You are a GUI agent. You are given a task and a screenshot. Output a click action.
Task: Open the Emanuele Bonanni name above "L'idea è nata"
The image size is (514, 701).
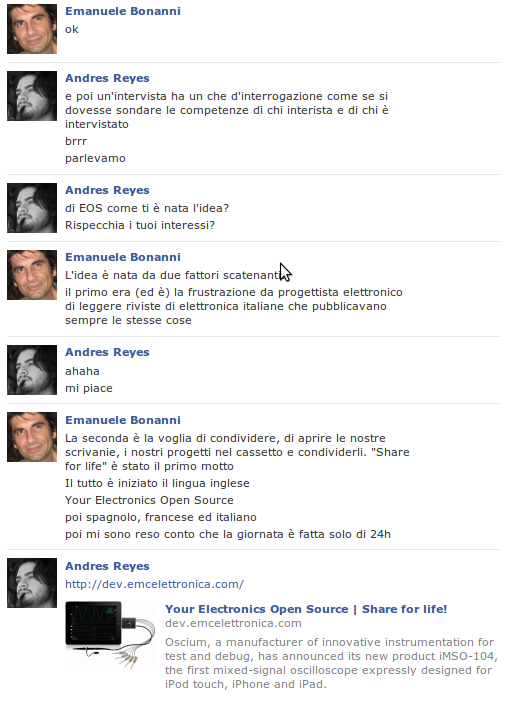123,257
